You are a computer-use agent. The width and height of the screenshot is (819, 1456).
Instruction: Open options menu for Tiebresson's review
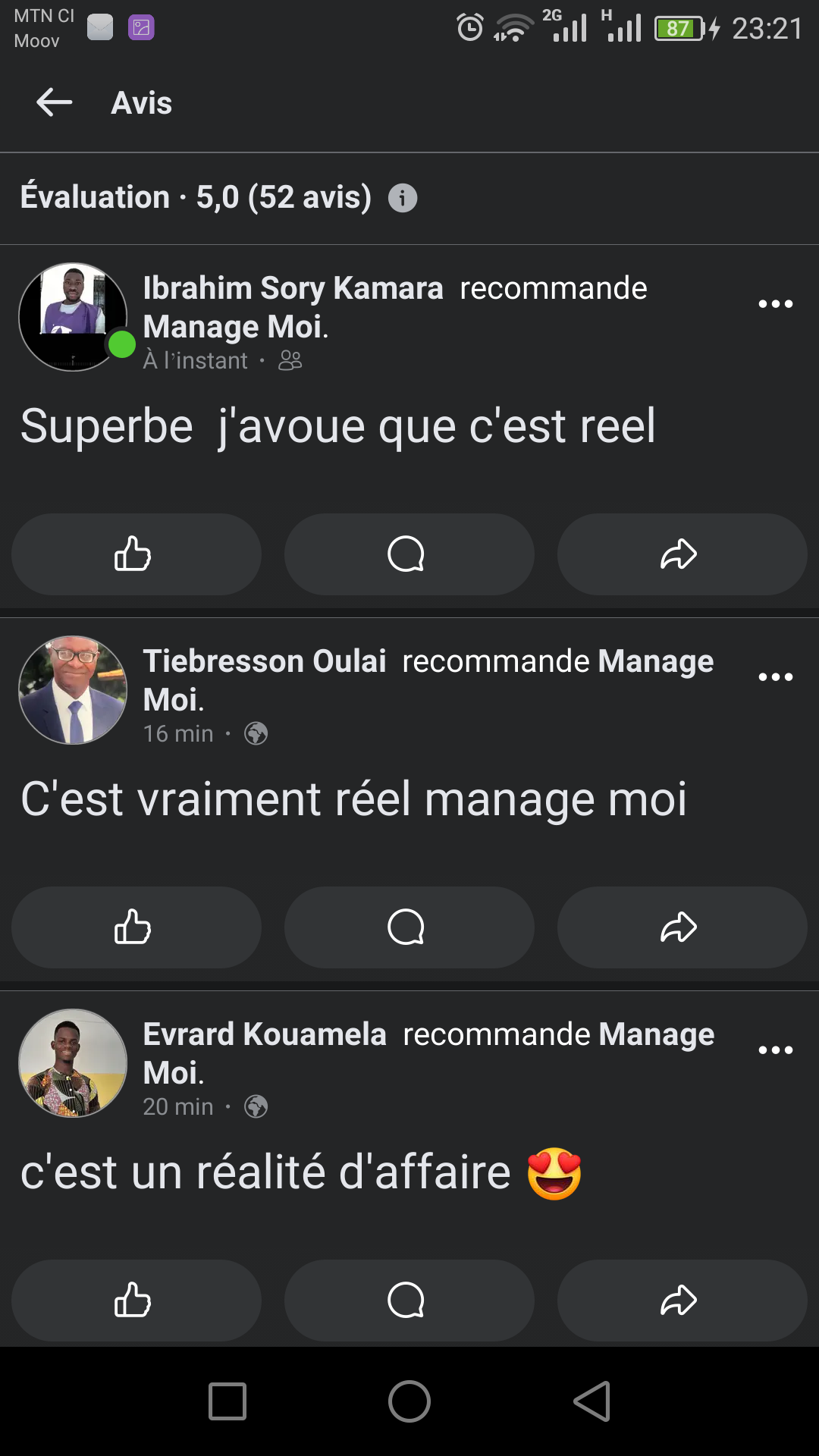tap(775, 677)
